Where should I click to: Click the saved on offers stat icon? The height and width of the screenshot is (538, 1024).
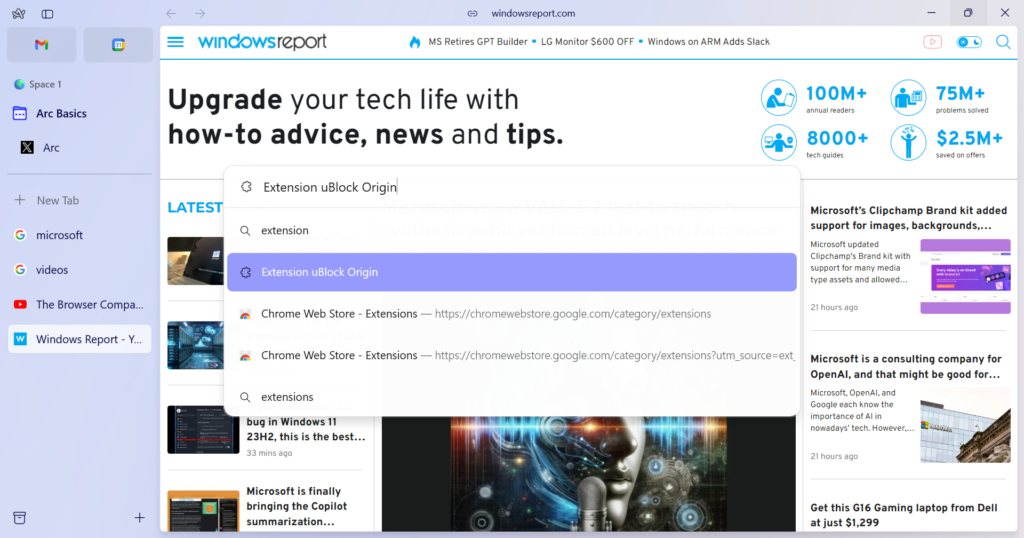[908, 142]
